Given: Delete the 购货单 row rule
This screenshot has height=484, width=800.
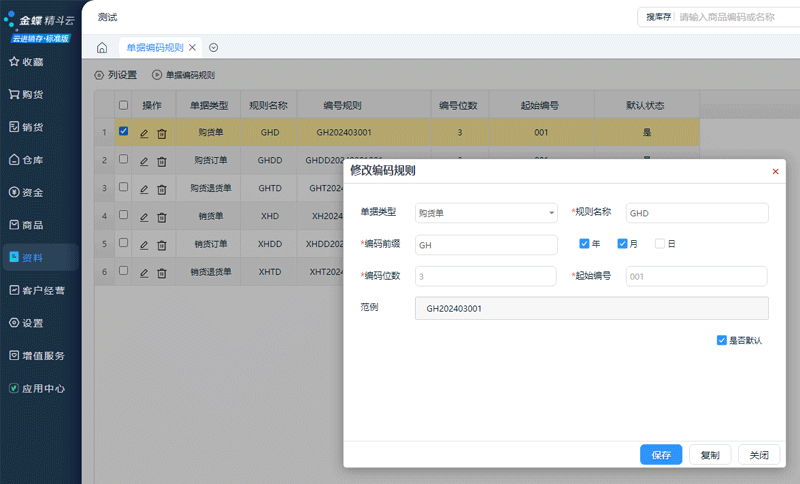Looking at the screenshot, I should coord(162,134).
